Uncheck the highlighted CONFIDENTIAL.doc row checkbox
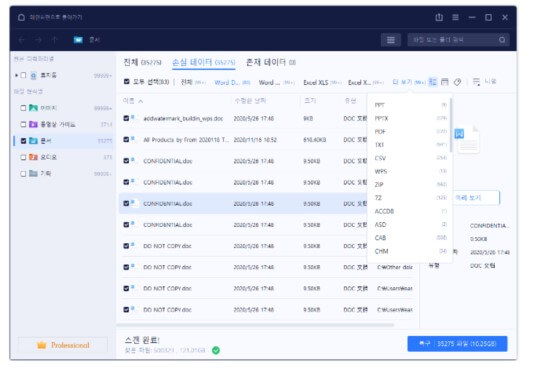 tap(126, 204)
